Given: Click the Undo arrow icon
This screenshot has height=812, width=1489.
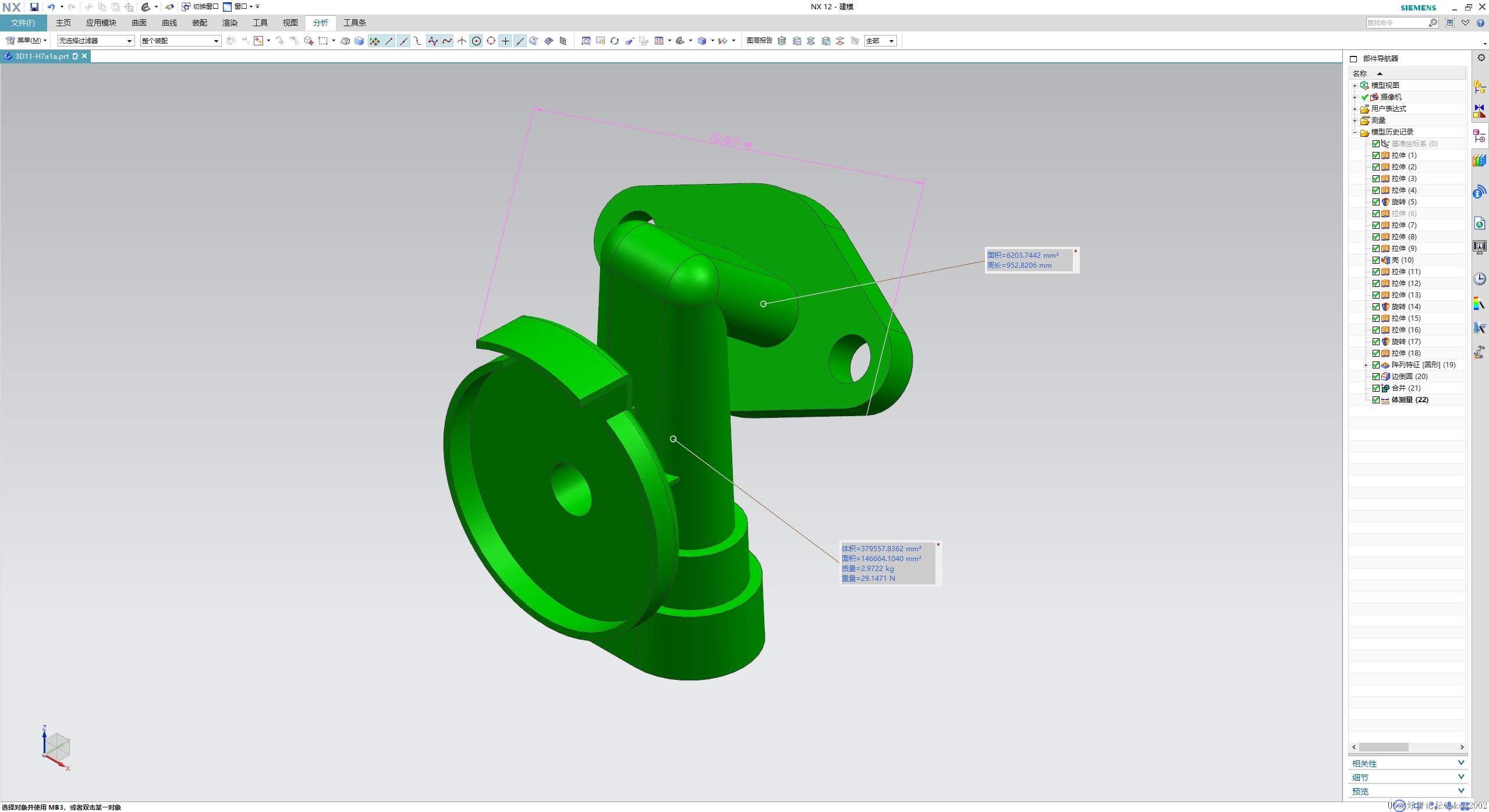Looking at the screenshot, I should pyautogui.click(x=51, y=7).
